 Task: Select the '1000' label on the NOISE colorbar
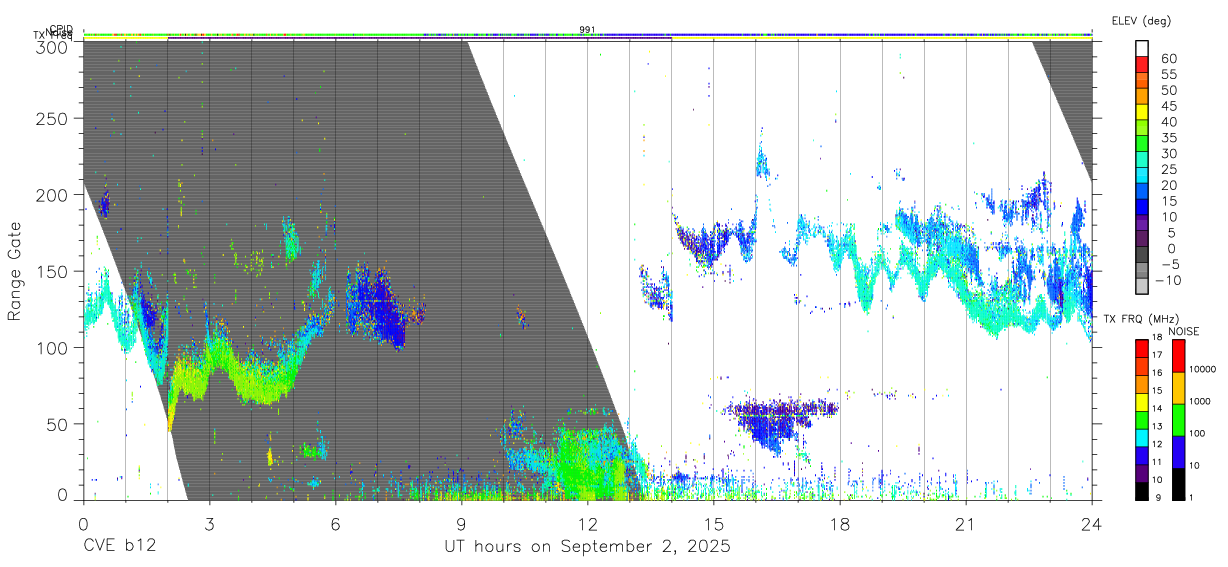(1200, 401)
